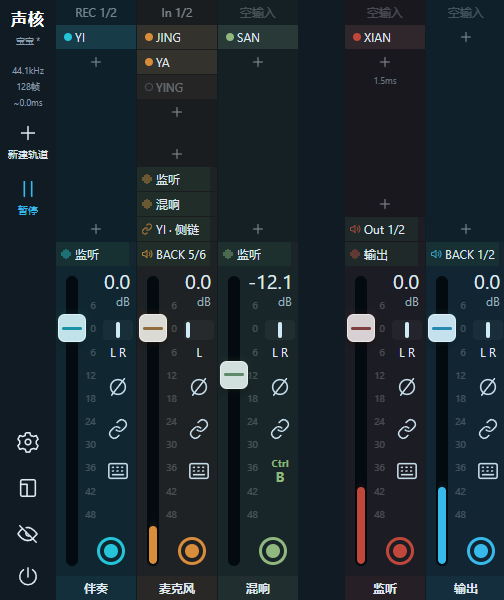
Task: Click the 混响 channel fader handle
Action: 234,375
